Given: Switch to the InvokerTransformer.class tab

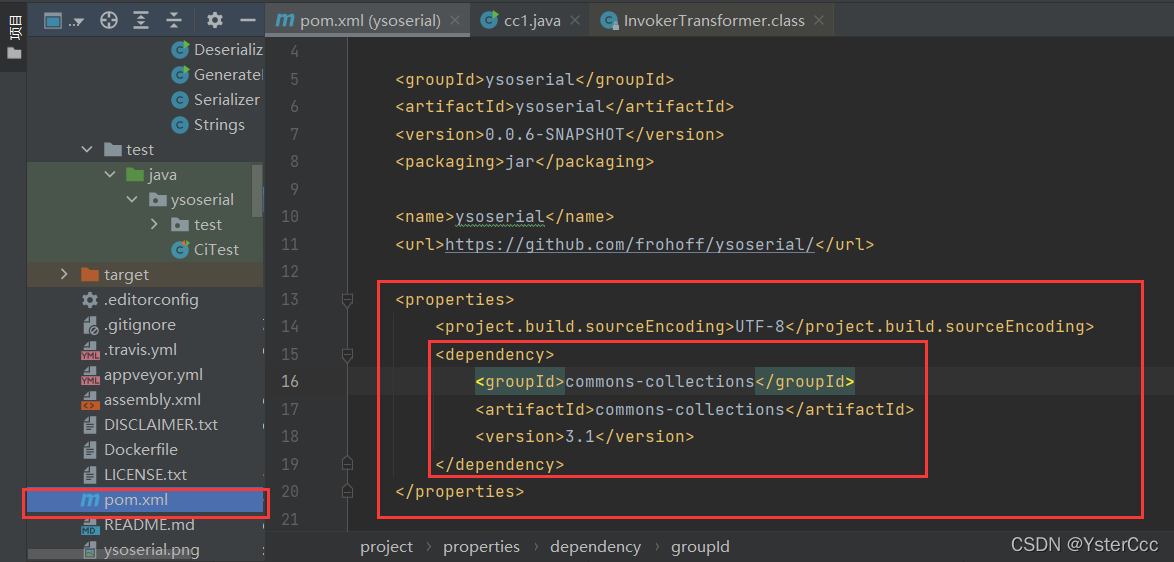Looking at the screenshot, I should coord(711,21).
